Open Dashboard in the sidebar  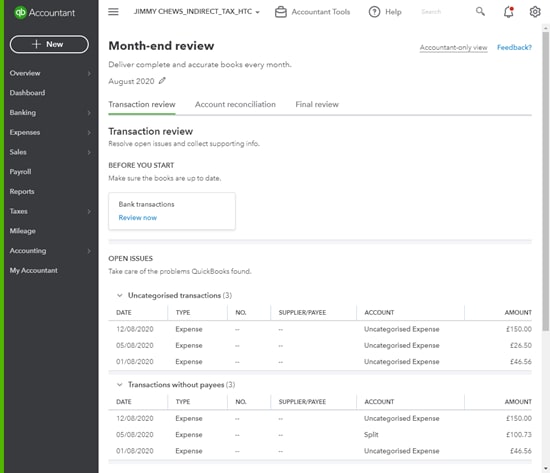[27, 93]
